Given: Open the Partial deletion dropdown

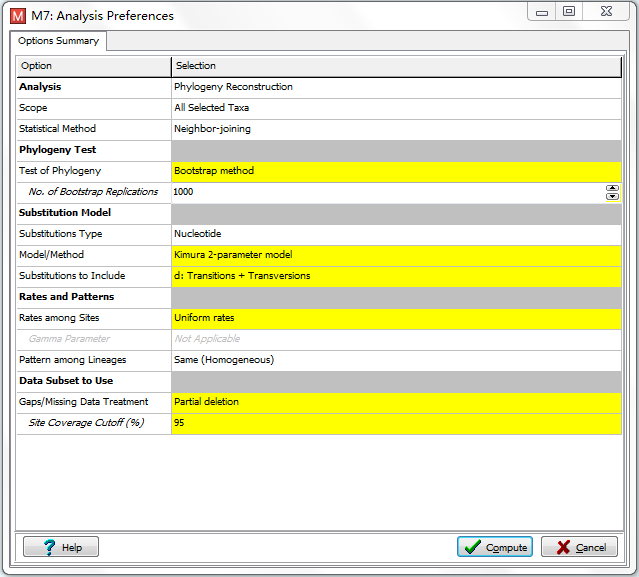Looking at the screenshot, I should (396, 402).
